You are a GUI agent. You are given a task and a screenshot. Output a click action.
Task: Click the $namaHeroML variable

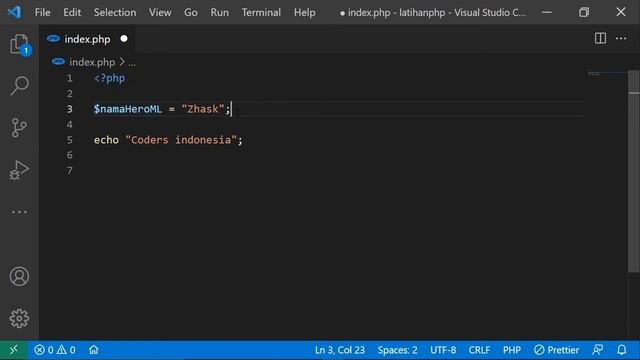(128, 109)
